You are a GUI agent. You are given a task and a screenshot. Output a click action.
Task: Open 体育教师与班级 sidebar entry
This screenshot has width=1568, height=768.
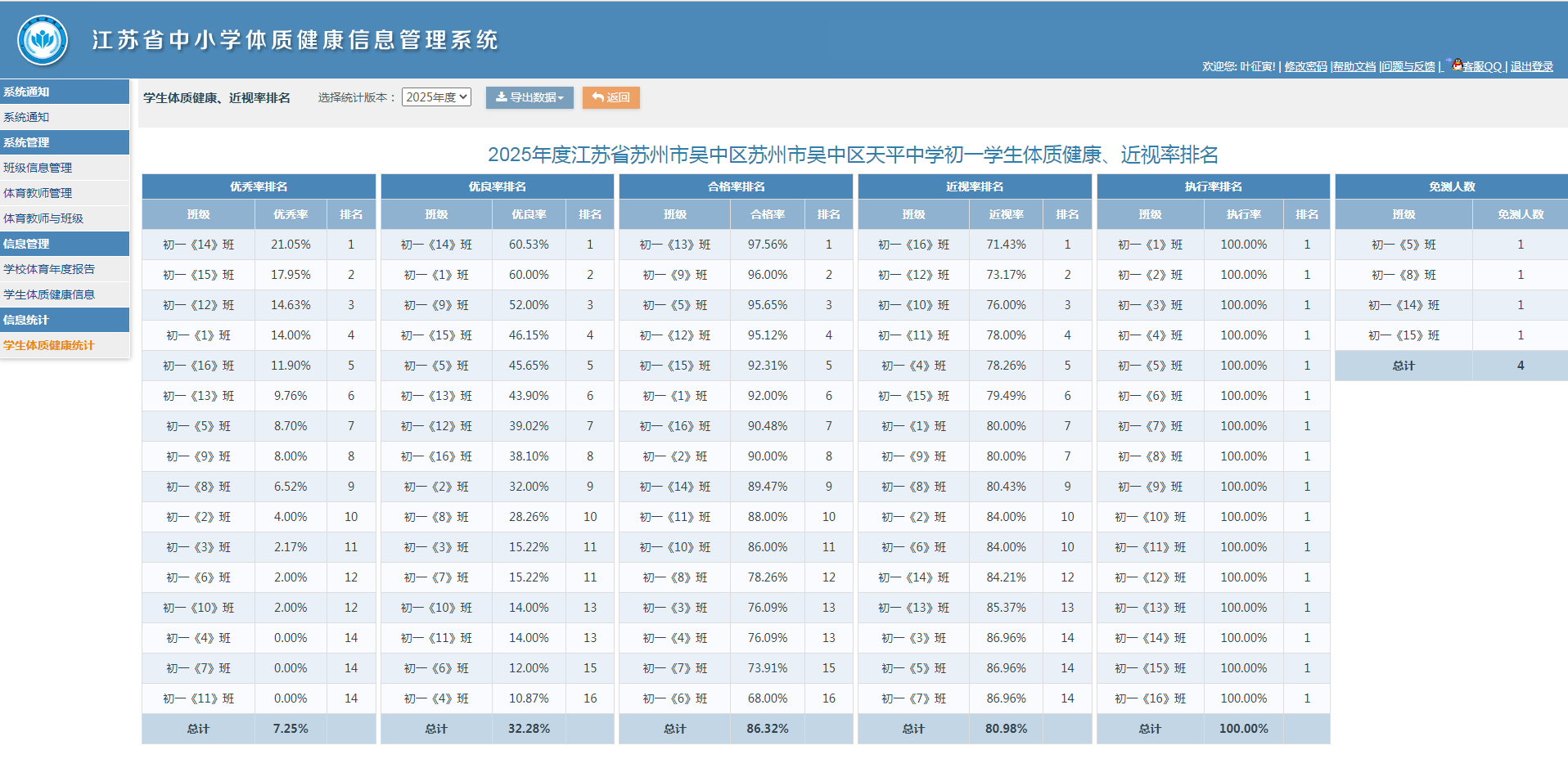tap(43, 218)
